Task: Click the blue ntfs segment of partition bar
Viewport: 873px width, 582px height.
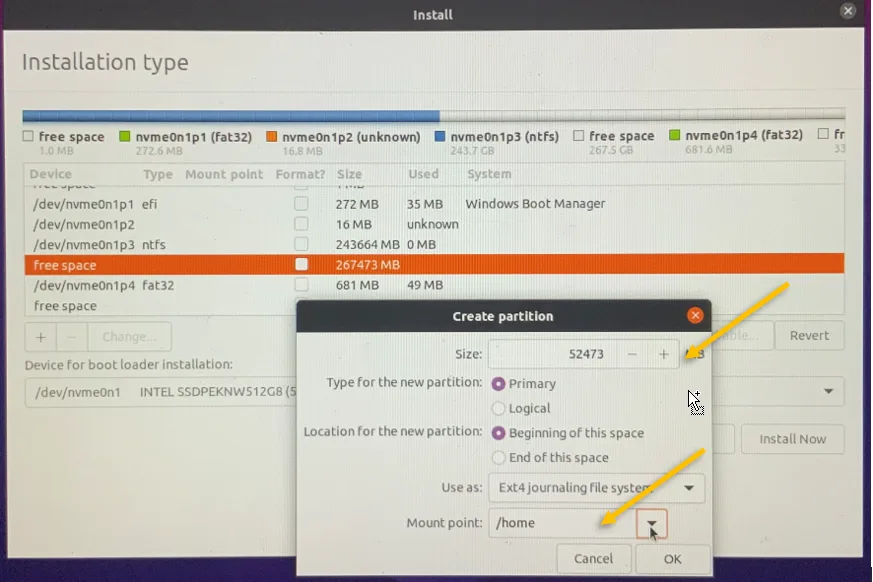Action: tap(231, 116)
